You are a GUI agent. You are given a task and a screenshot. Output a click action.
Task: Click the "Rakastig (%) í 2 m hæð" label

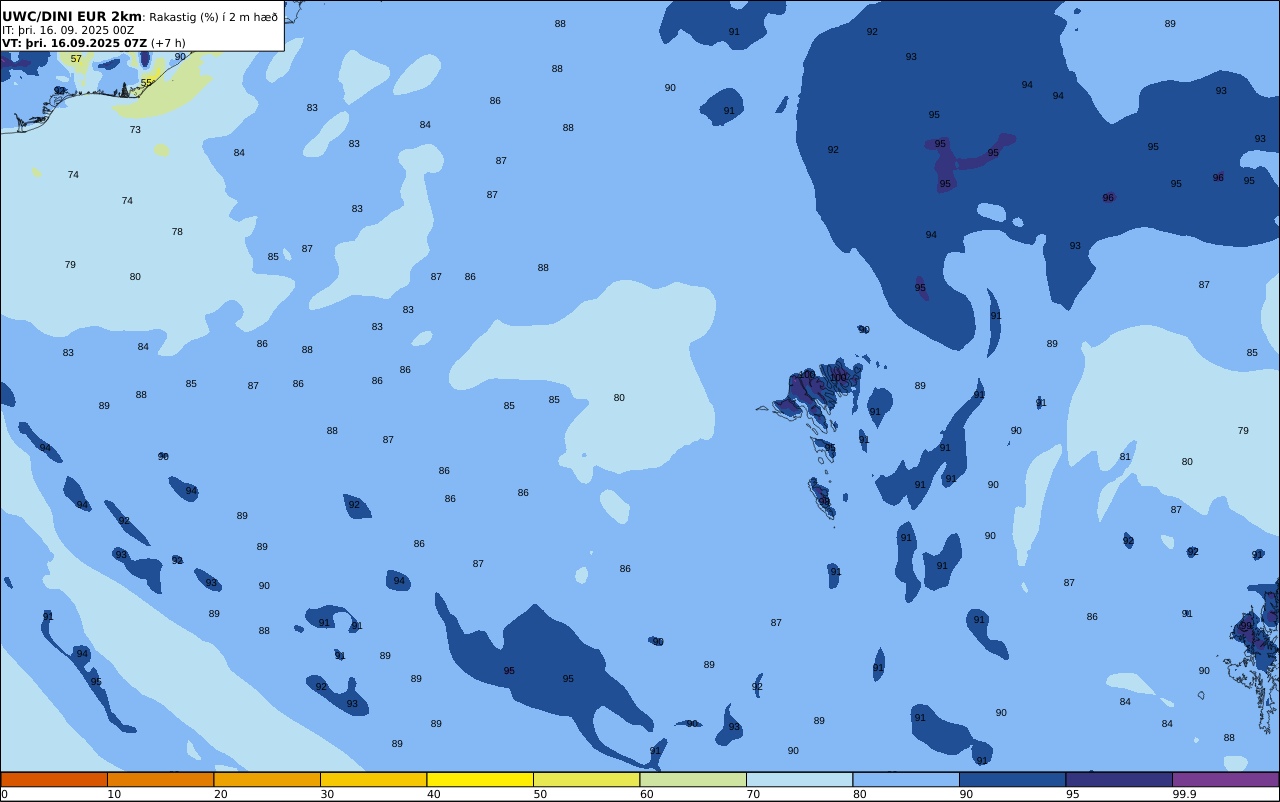point(214,17)
